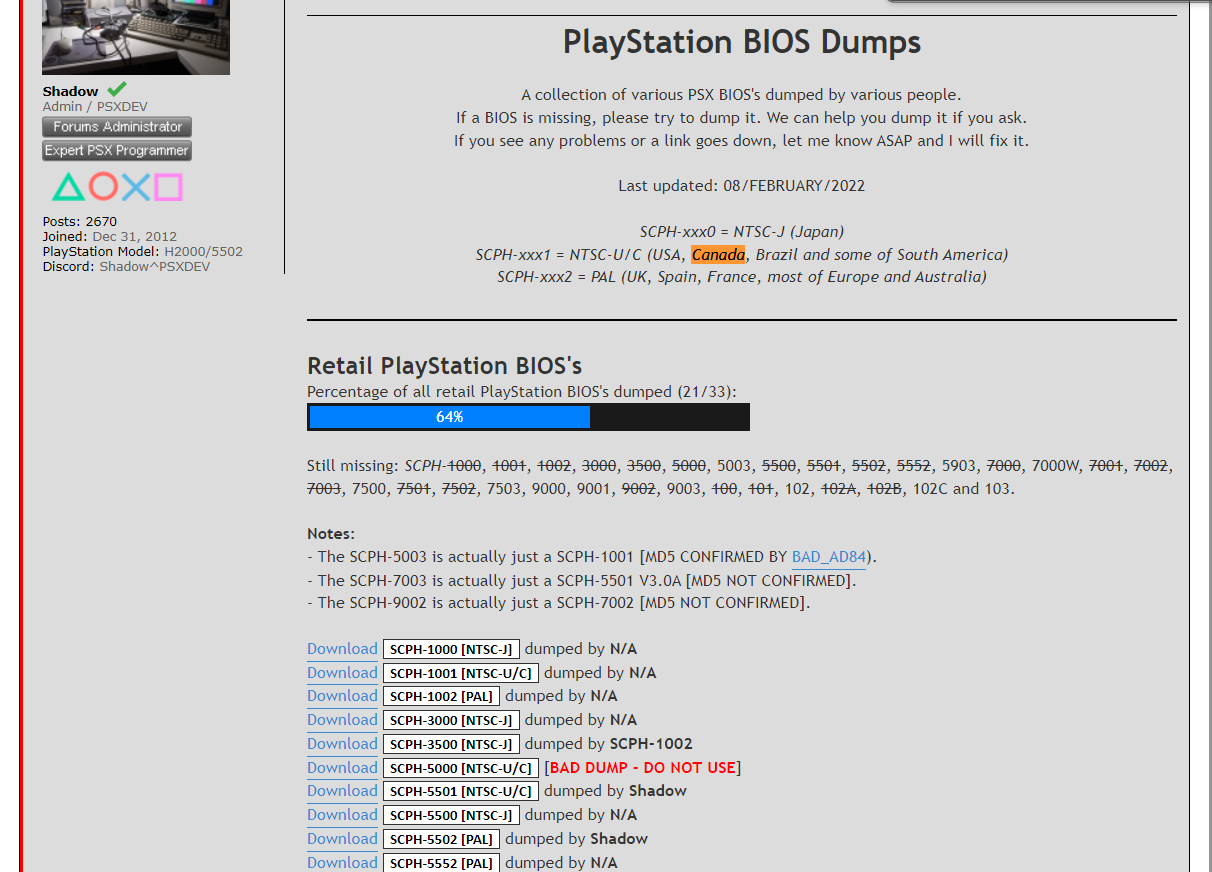Click the Last updated 08/FEBRUARY/2022 text
1212x872 pixels.
[x=742, y=186]
